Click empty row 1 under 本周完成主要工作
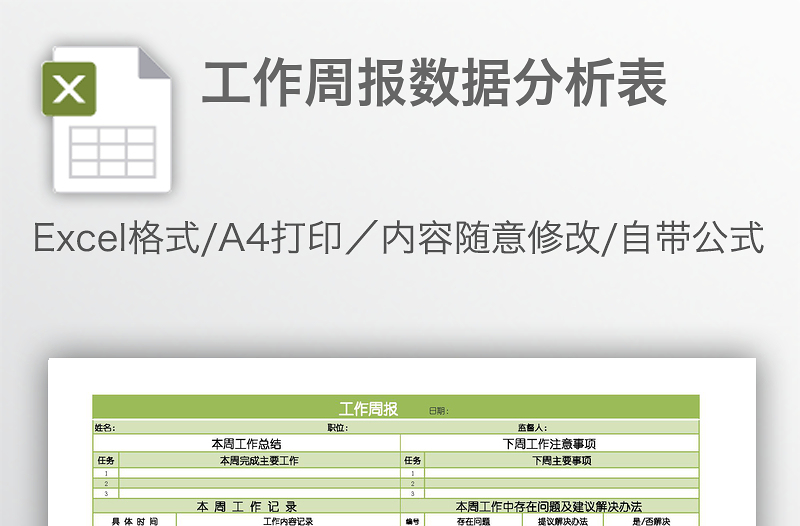Image resolution: width=800 pixels, height=526 pixels. coord(259,473)
